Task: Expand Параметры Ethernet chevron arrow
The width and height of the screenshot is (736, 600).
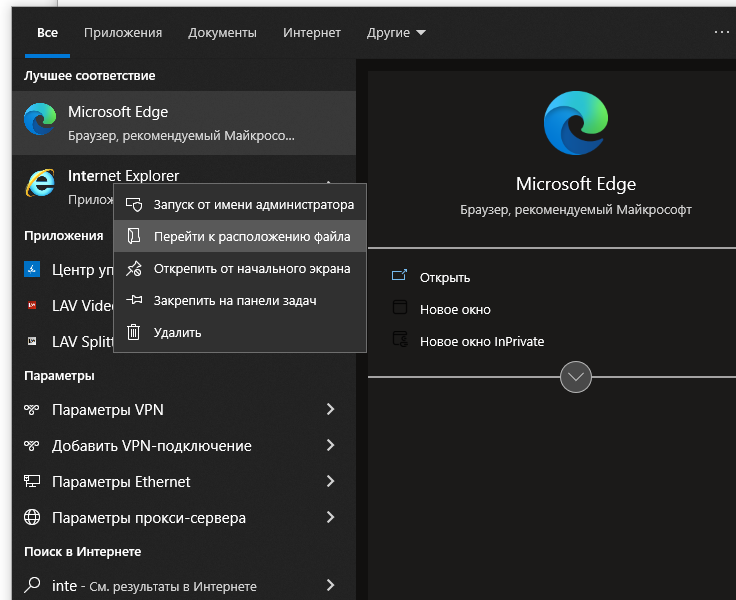Action: (x=330, y=481)
